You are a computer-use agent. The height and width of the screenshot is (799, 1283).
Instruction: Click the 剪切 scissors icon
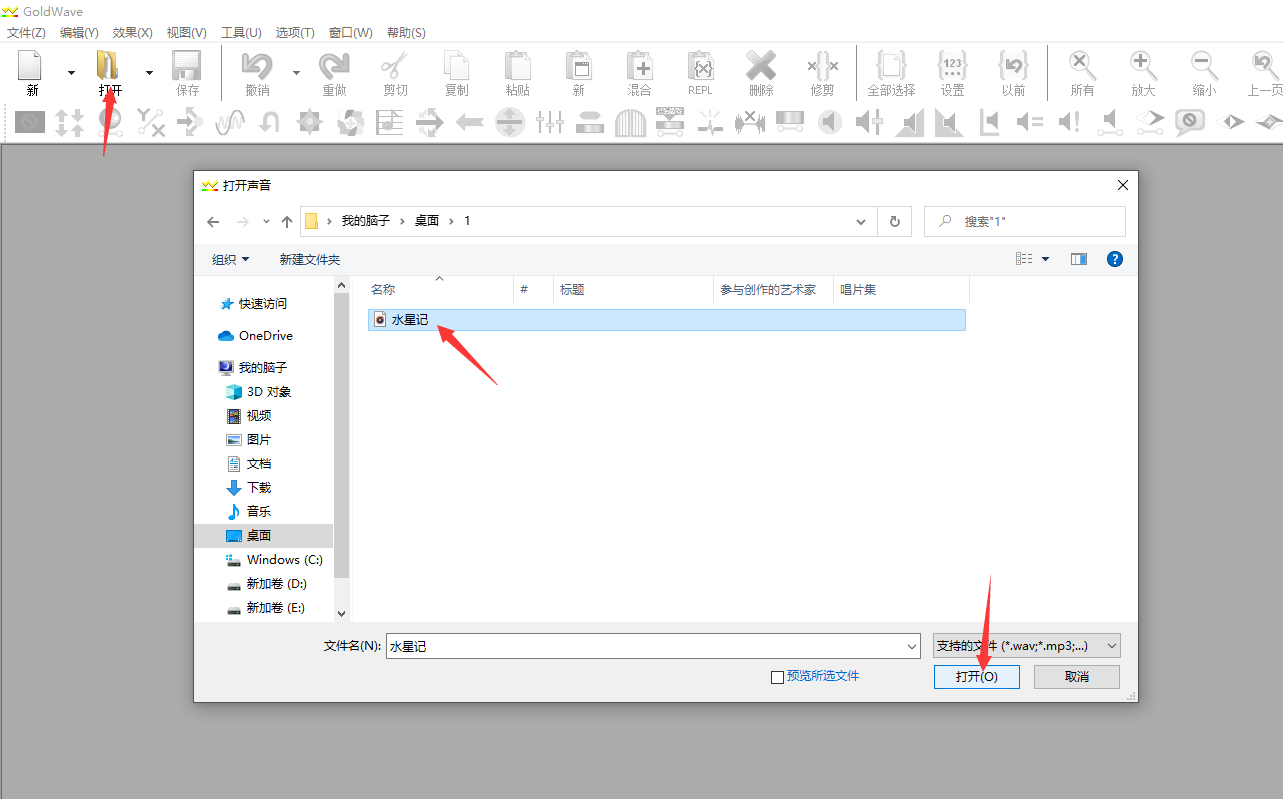pyautogui.click(x=395, y=67)
